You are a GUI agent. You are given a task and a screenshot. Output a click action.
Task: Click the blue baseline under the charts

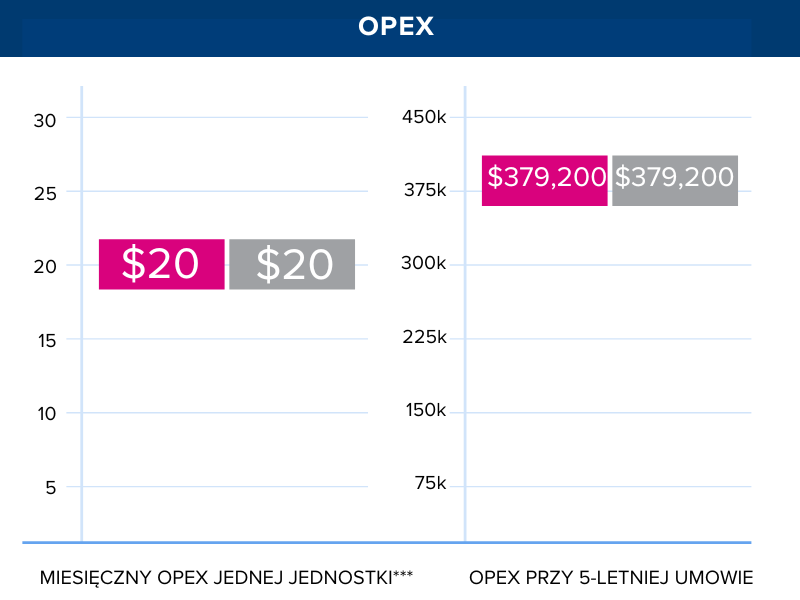(x=400, y=543)
